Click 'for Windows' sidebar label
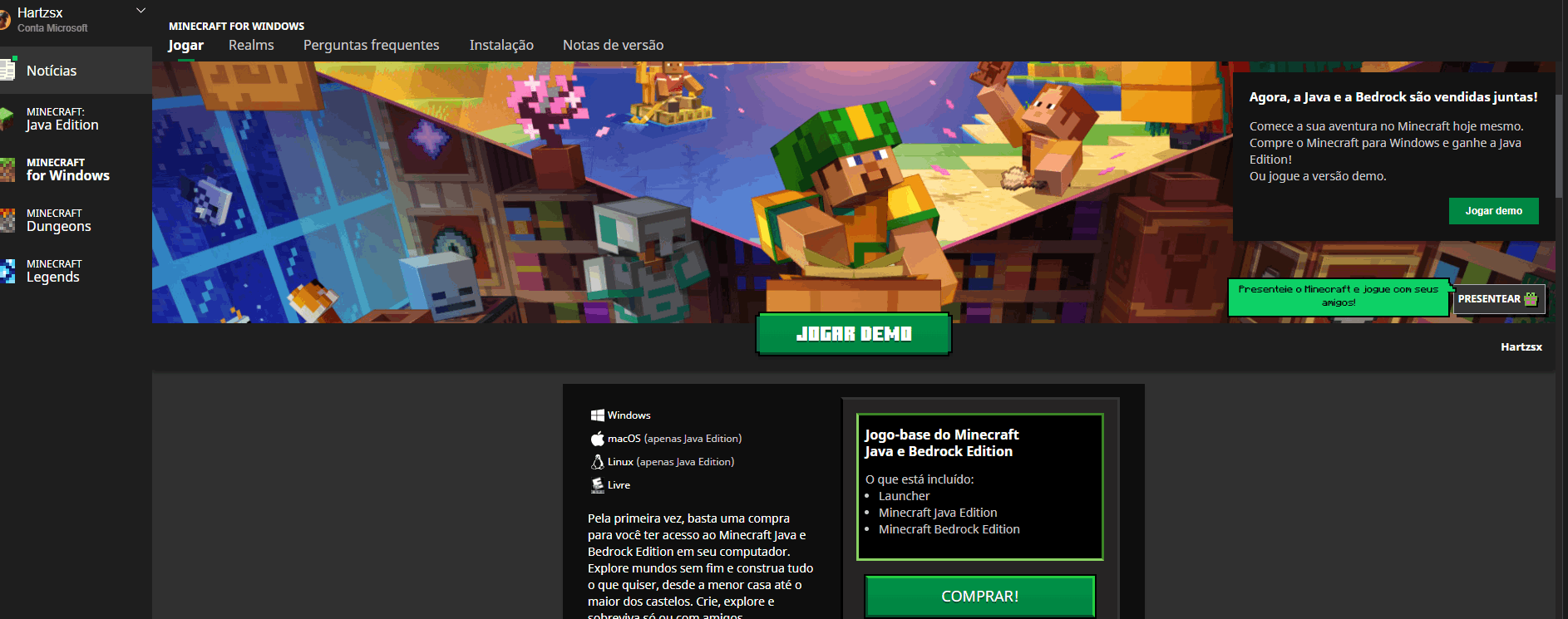The height and width of the screenshot is (619, 1568). click(68, 175)
